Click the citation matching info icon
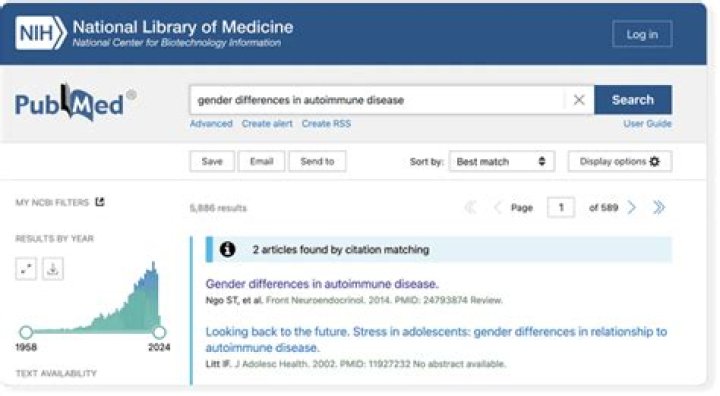This screenshot has width=720, height=396. (227, 249)
